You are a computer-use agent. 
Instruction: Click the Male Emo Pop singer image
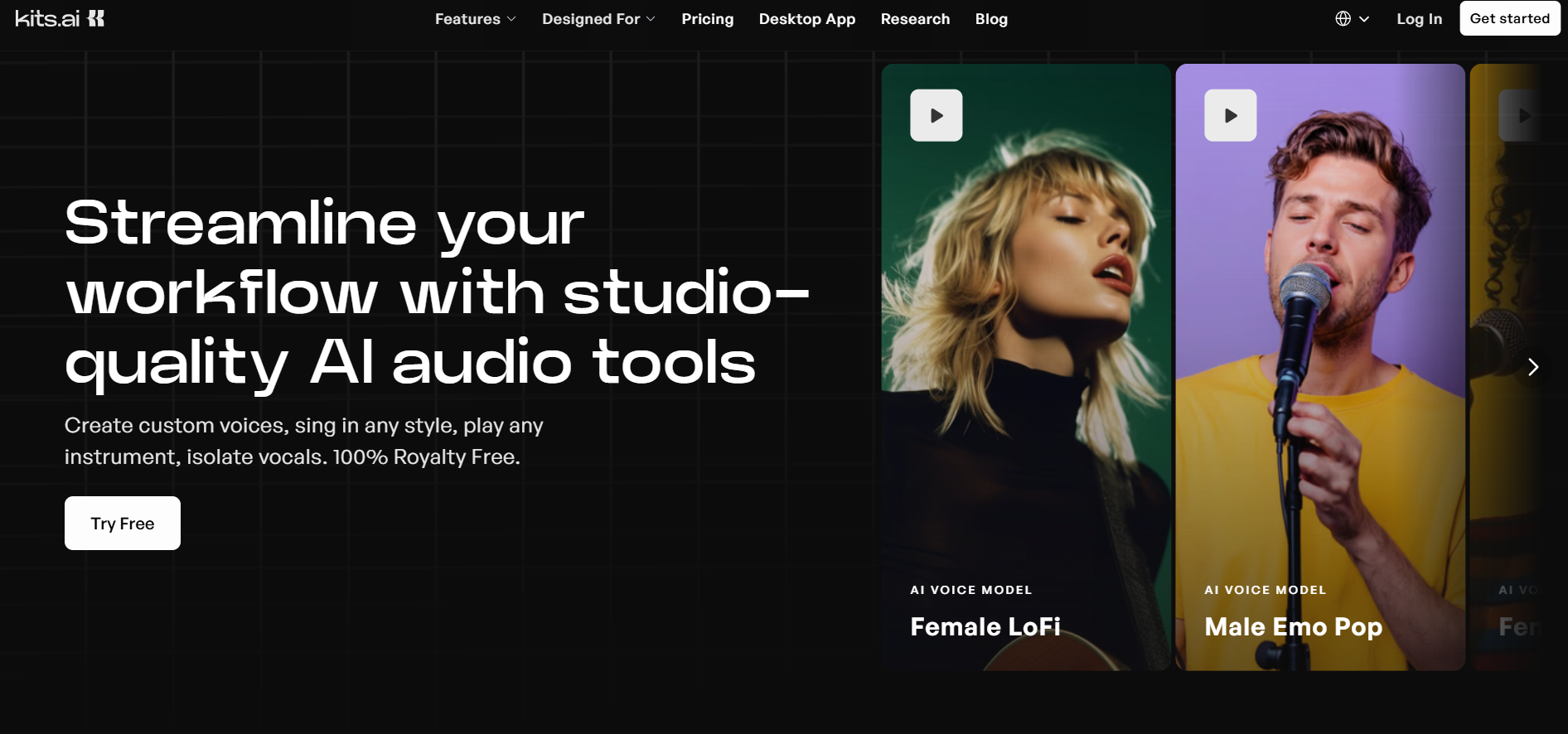1319,331
